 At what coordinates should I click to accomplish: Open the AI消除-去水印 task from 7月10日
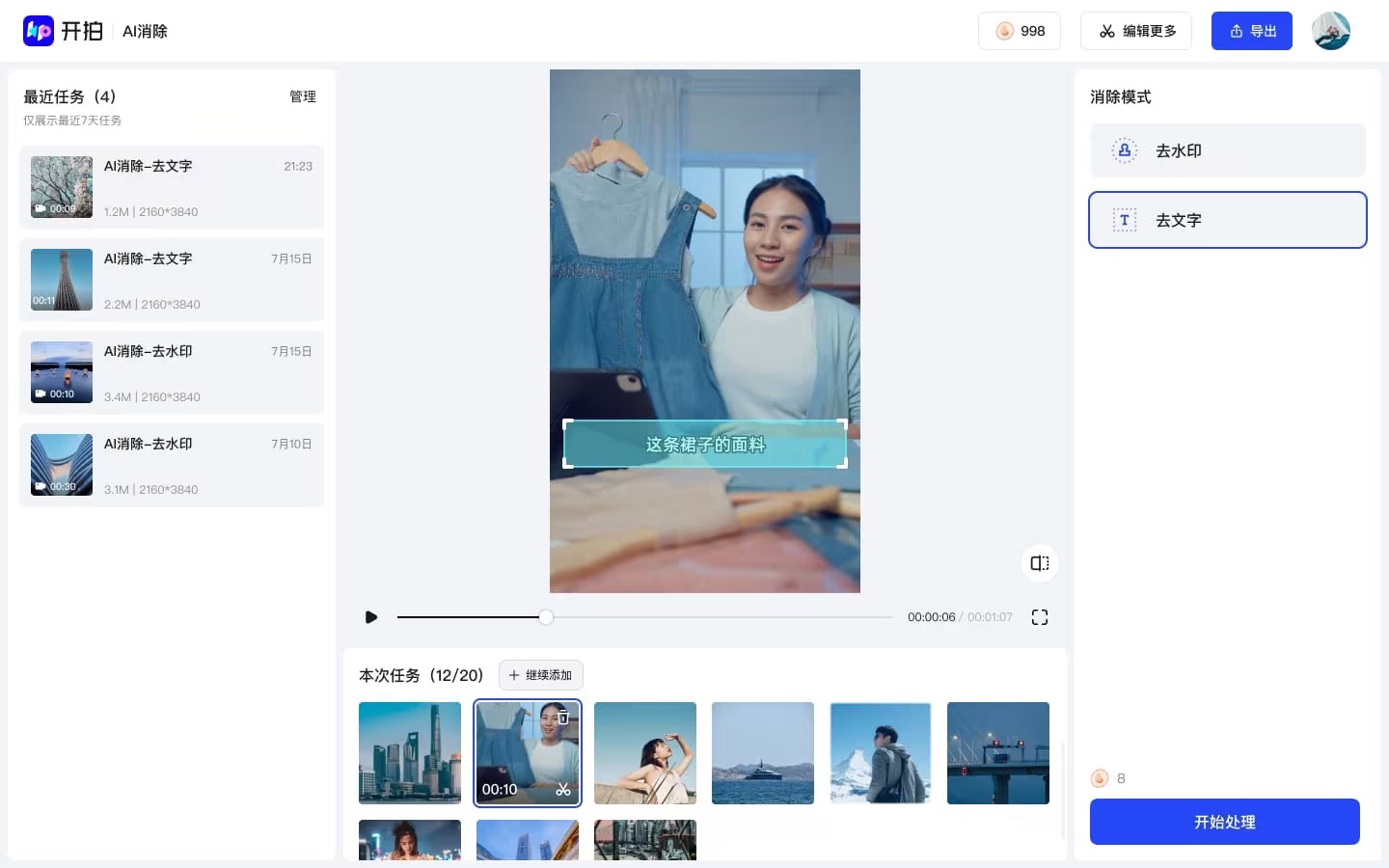tap(172, 465)
